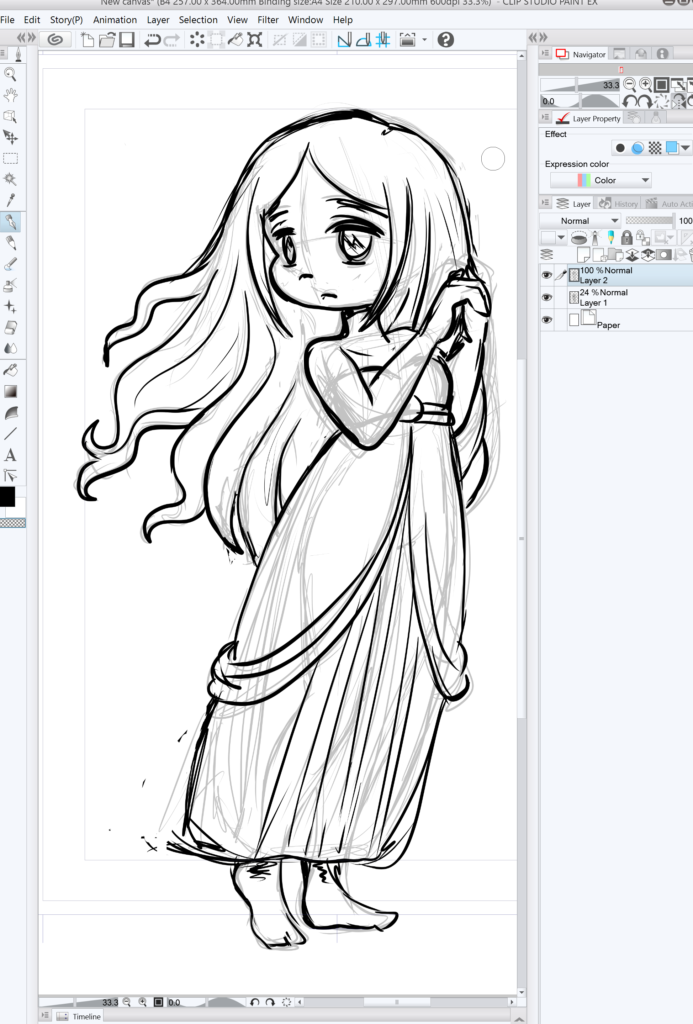This screenshot has height=1024, width=693.
Task: Create a new canvas from toolbar
Action: 88,40
